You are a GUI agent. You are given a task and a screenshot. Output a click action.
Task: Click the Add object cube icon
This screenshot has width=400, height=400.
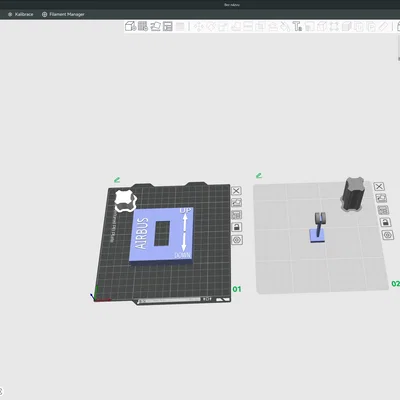tap(130, 26)
